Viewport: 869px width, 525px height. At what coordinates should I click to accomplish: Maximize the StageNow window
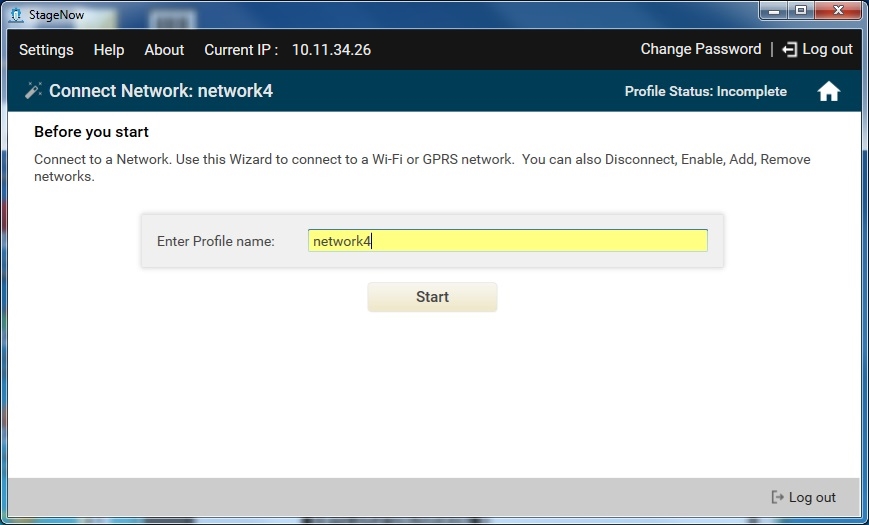[x=802, y=11]
